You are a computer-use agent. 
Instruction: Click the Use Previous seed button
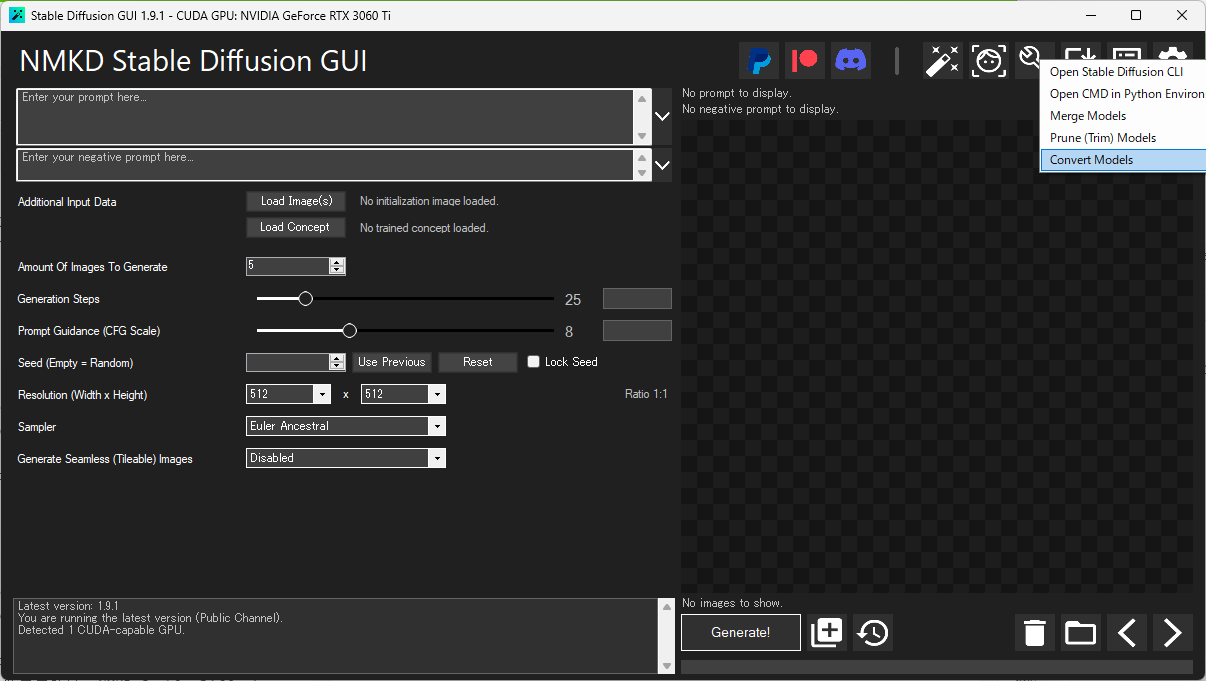tap(392, 362)
